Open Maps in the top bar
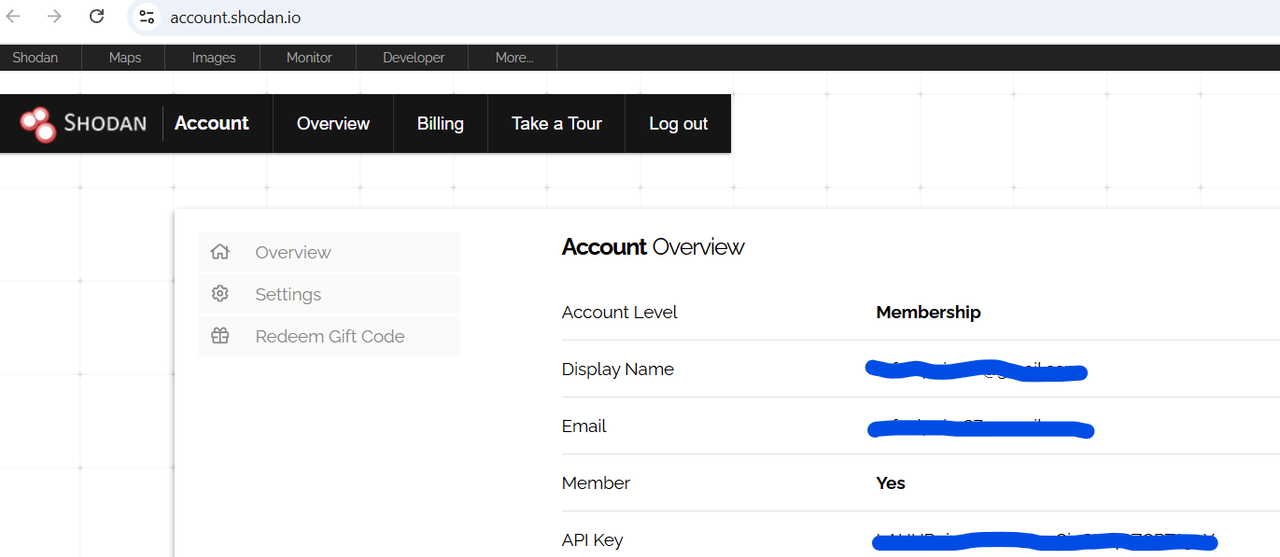Viewport: 1280px width, 557px height. click(x=125, y=58)
